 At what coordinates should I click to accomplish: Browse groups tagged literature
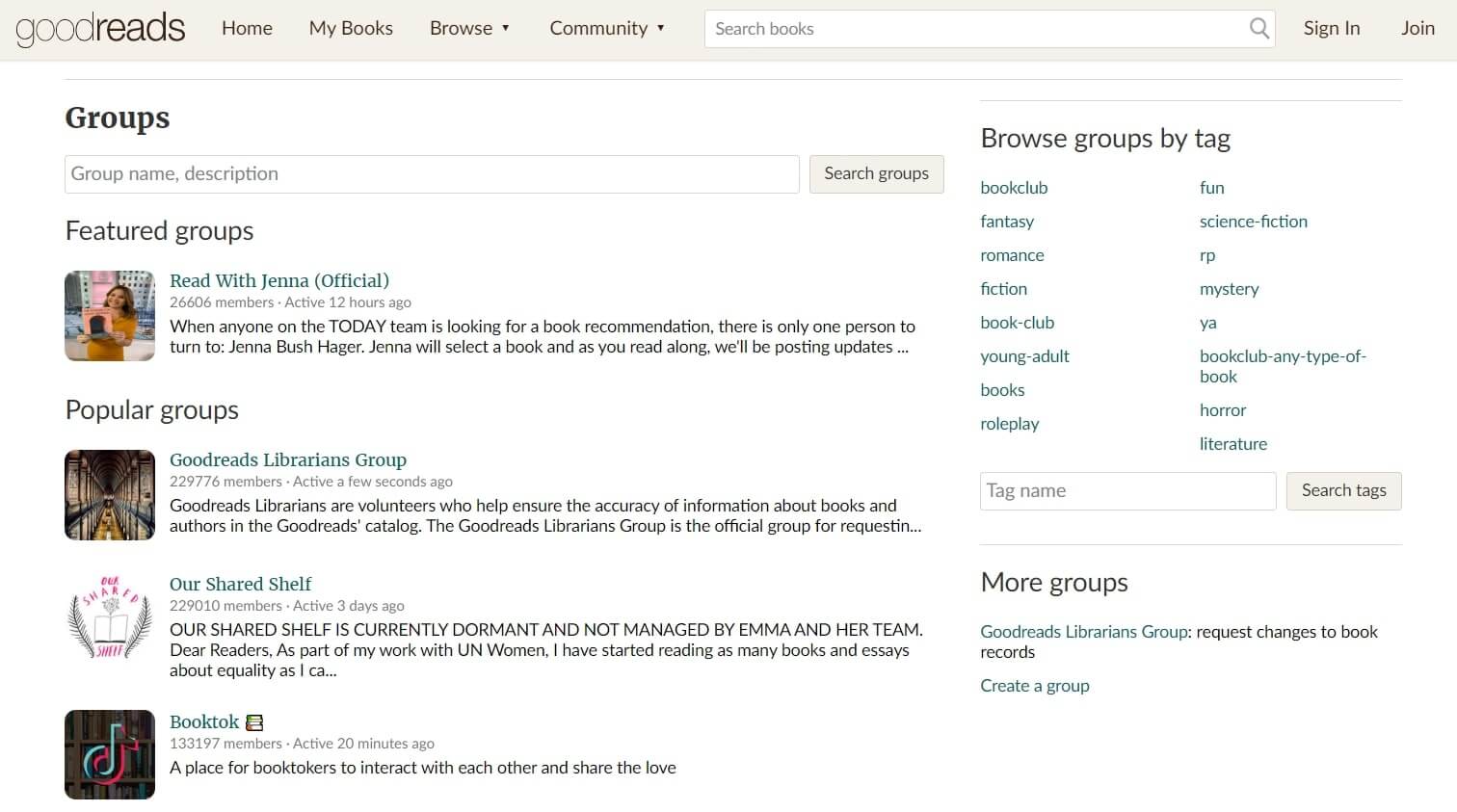coord(1233,444)
